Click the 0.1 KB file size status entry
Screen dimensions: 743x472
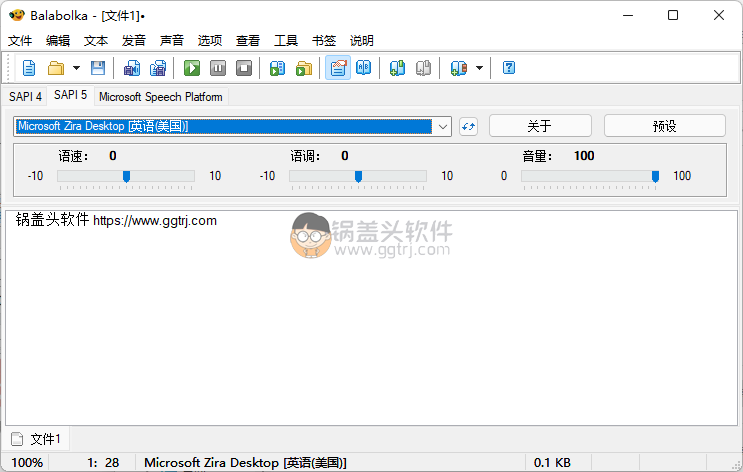click(552, 463)
